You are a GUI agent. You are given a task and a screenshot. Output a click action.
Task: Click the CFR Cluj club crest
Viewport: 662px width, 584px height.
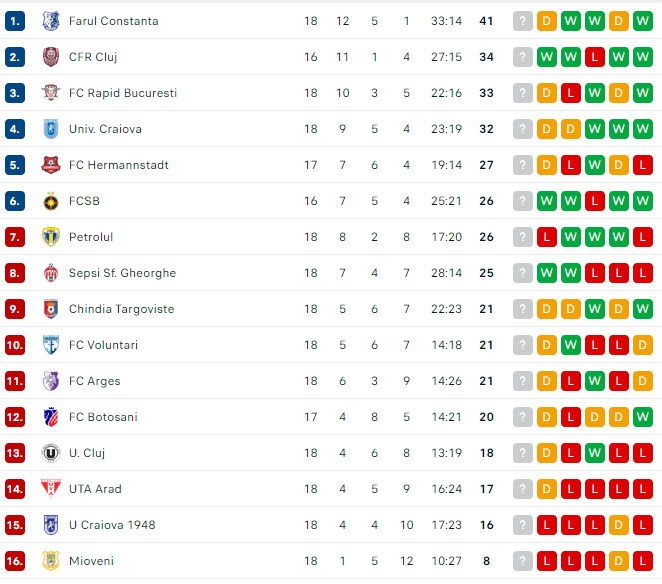tap(51, 57)
